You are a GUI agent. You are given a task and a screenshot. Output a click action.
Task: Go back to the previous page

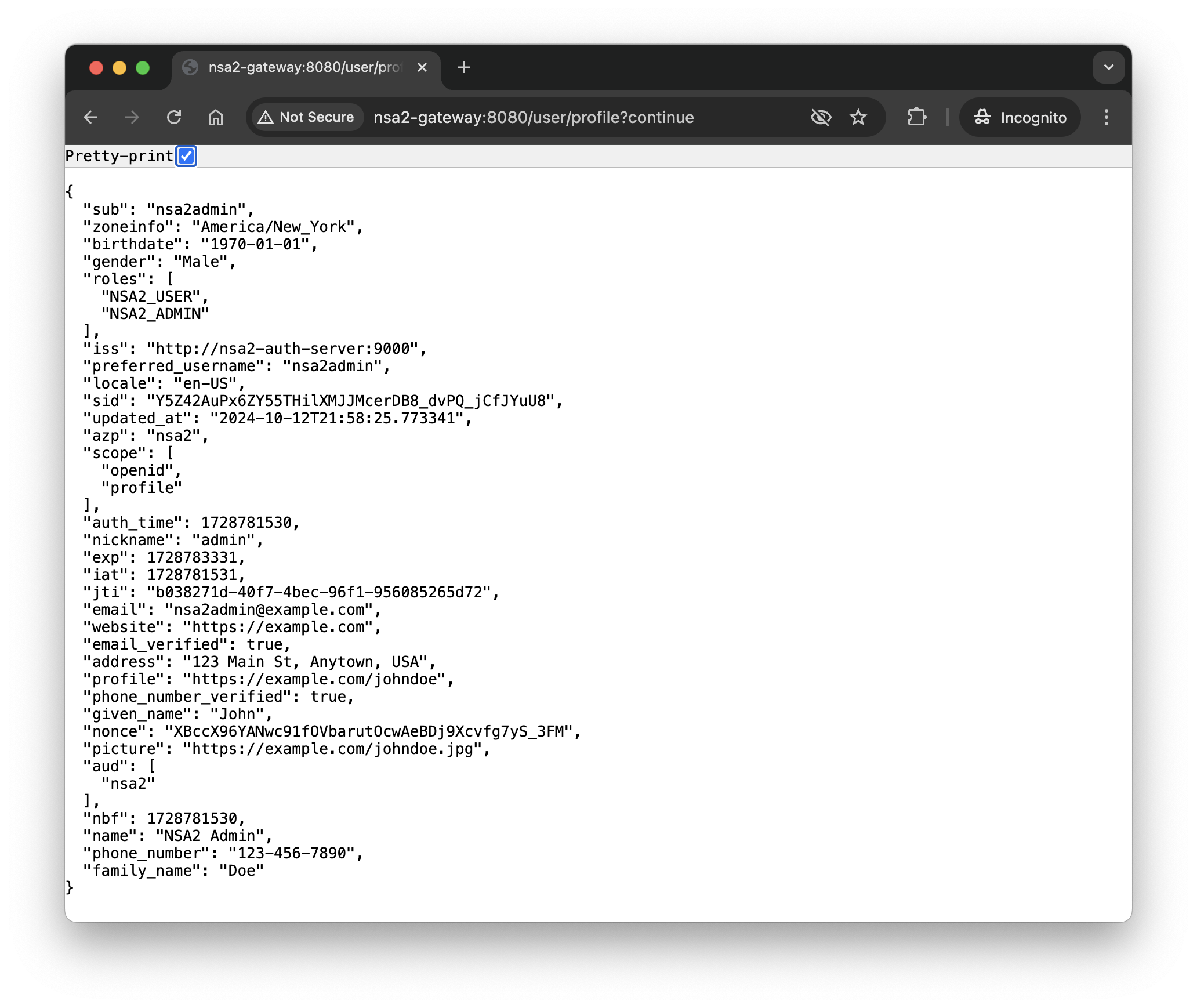(x=91, y=118)
